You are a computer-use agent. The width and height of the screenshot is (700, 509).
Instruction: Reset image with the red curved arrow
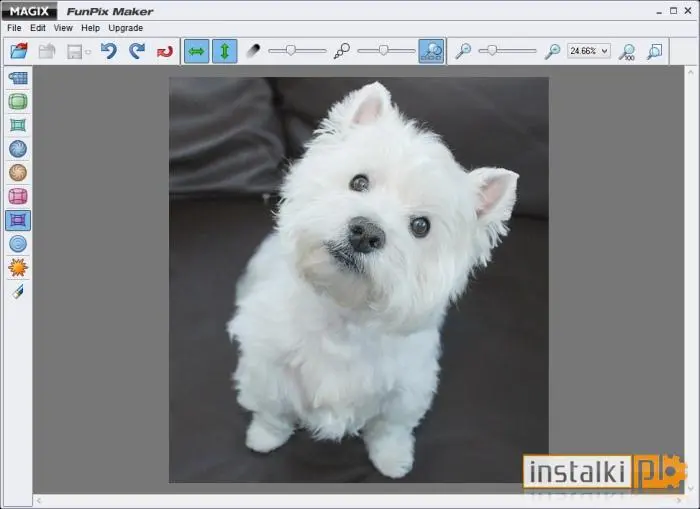(165, 52)
